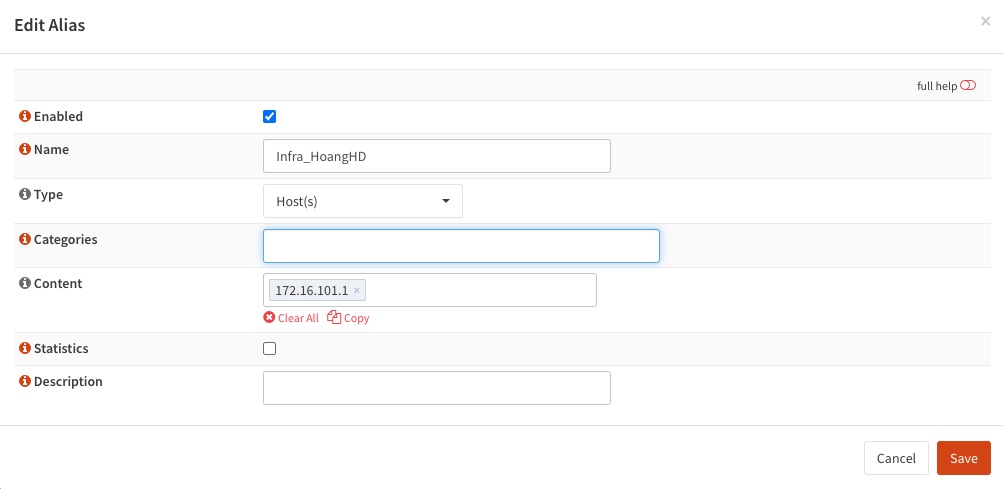Viewport: 1004px width, 489px height.
Task: Toggle the full help switch
Action: point(968,85)
